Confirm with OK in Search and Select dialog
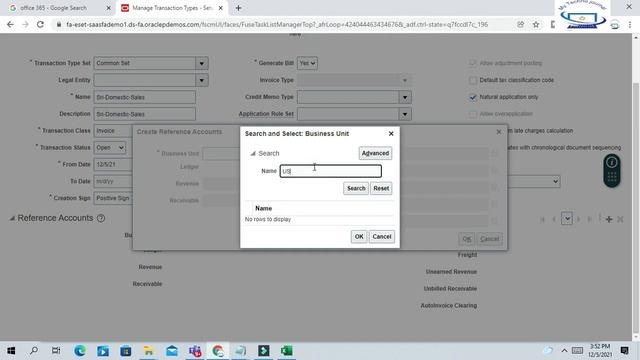The image size is (640, 360). (359, 236)
